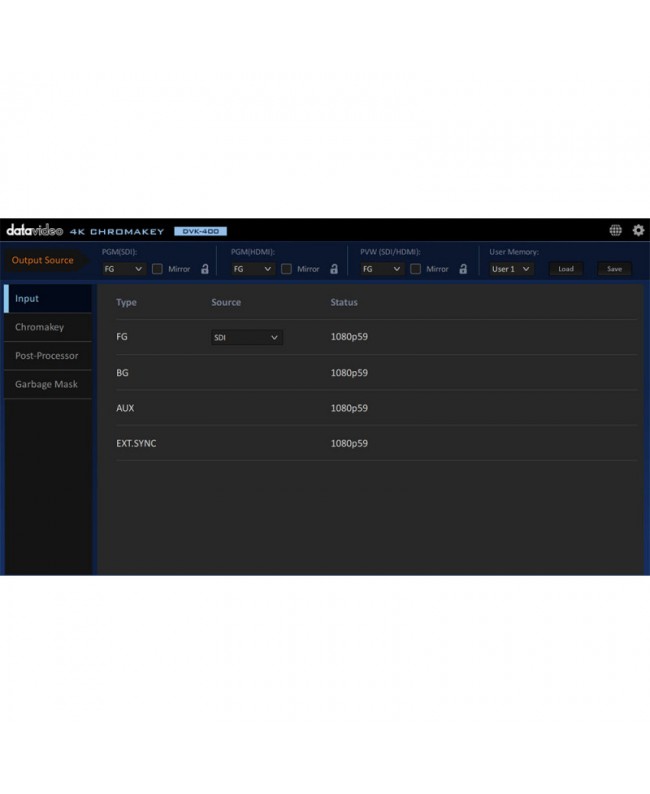Click the 1080p59 status in BG row
This screenshot has width=650, height=794.
point(349,373)
